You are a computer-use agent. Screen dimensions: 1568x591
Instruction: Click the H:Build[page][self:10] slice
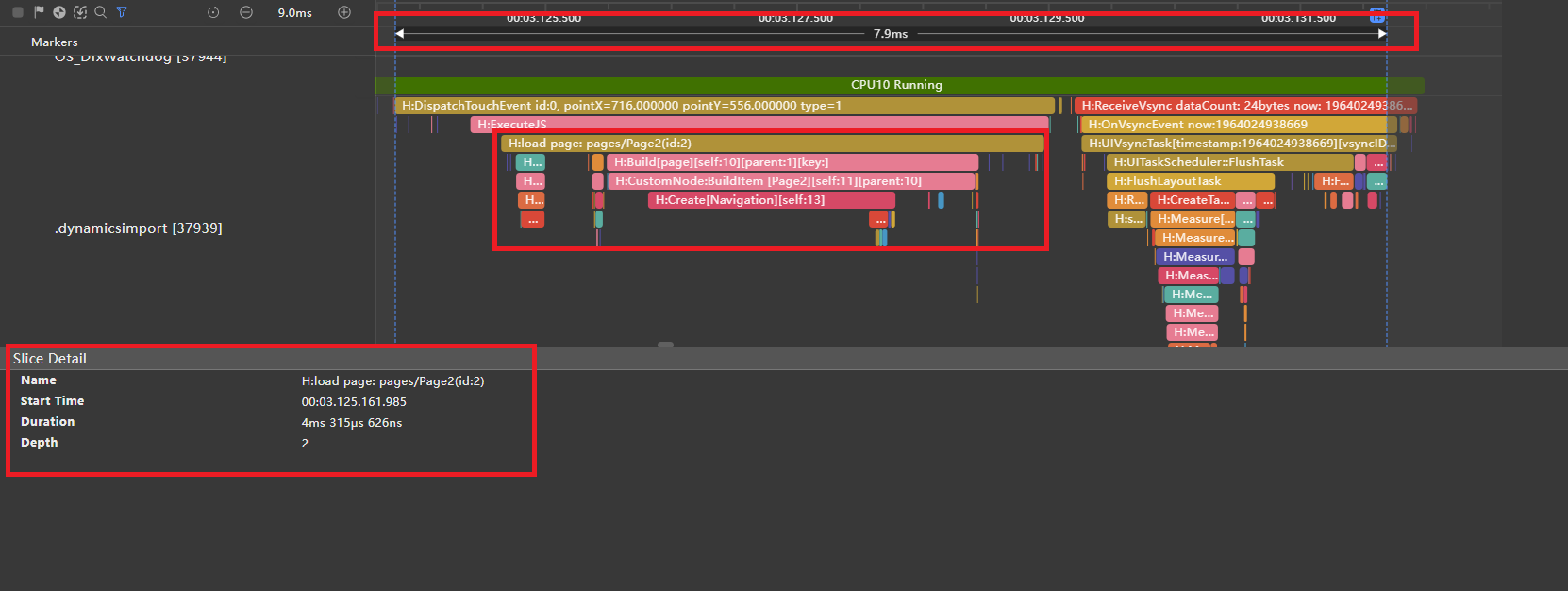coord(791,162)
